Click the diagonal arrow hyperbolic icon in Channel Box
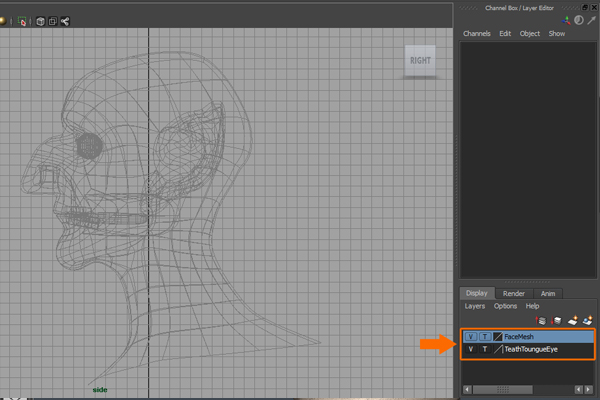Image resolution: width=600 pixels, height=400 pixels. tap(592, 20)
